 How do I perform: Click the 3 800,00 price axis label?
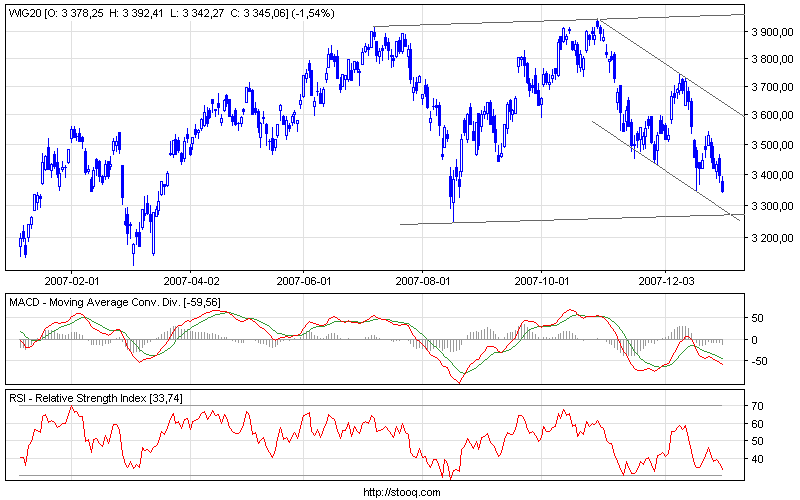click(772, 59)
